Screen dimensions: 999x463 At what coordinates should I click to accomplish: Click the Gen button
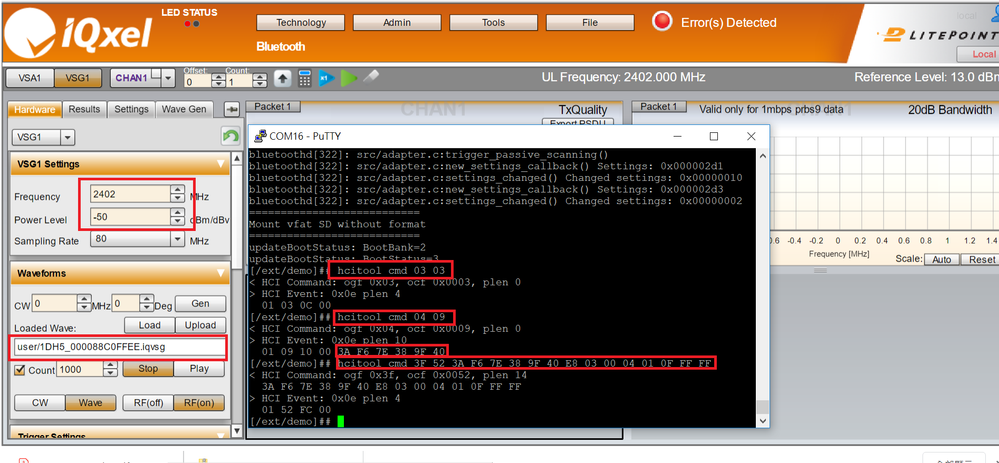click(x=200, y=304)
